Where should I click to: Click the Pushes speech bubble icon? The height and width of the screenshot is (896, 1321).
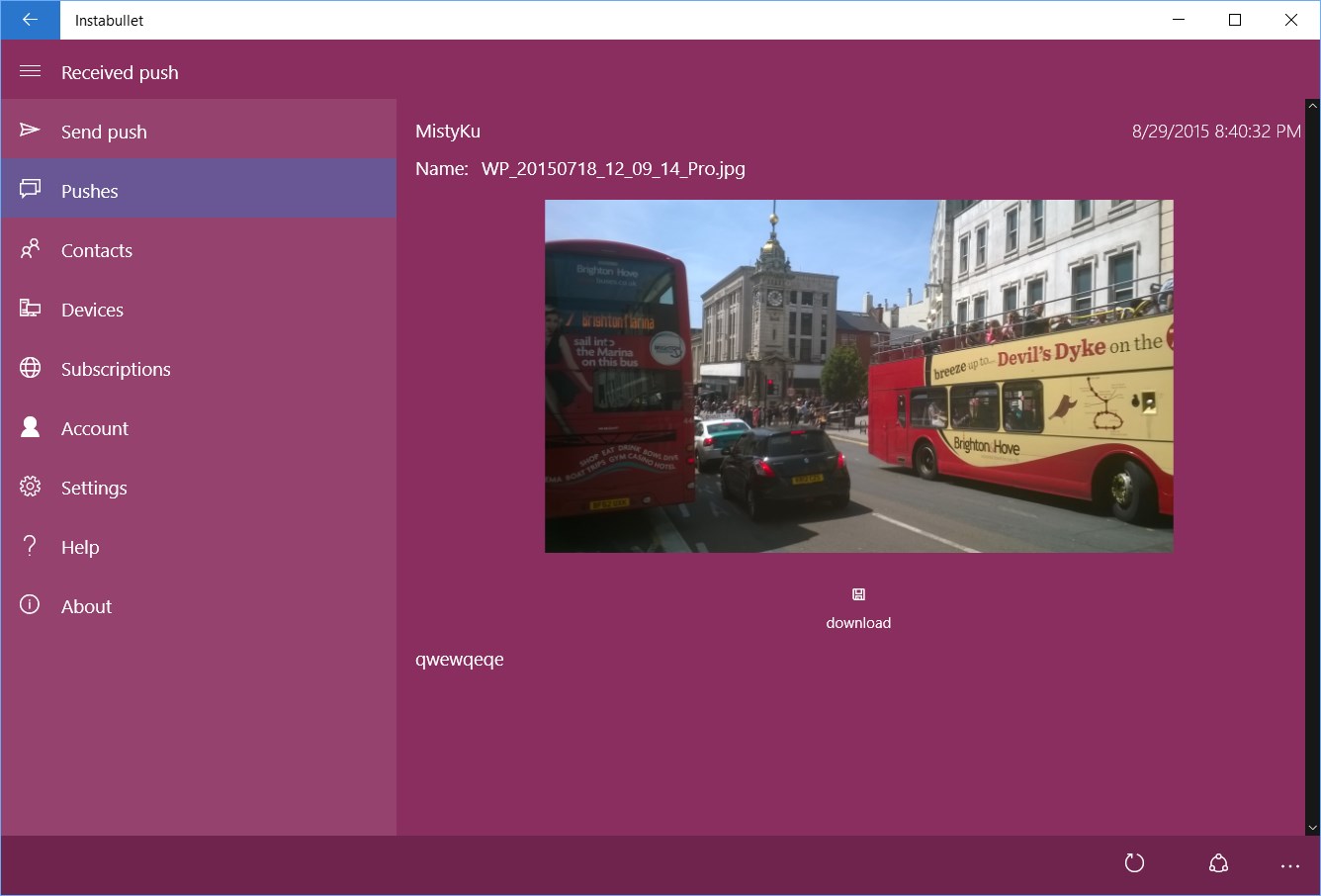tap(30, 190)
